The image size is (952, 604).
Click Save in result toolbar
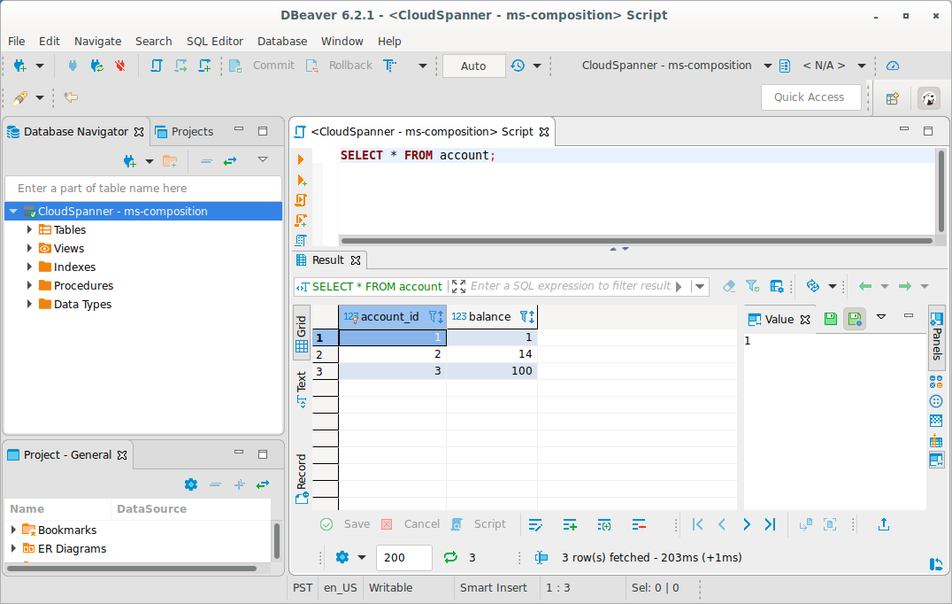point(345,524)
